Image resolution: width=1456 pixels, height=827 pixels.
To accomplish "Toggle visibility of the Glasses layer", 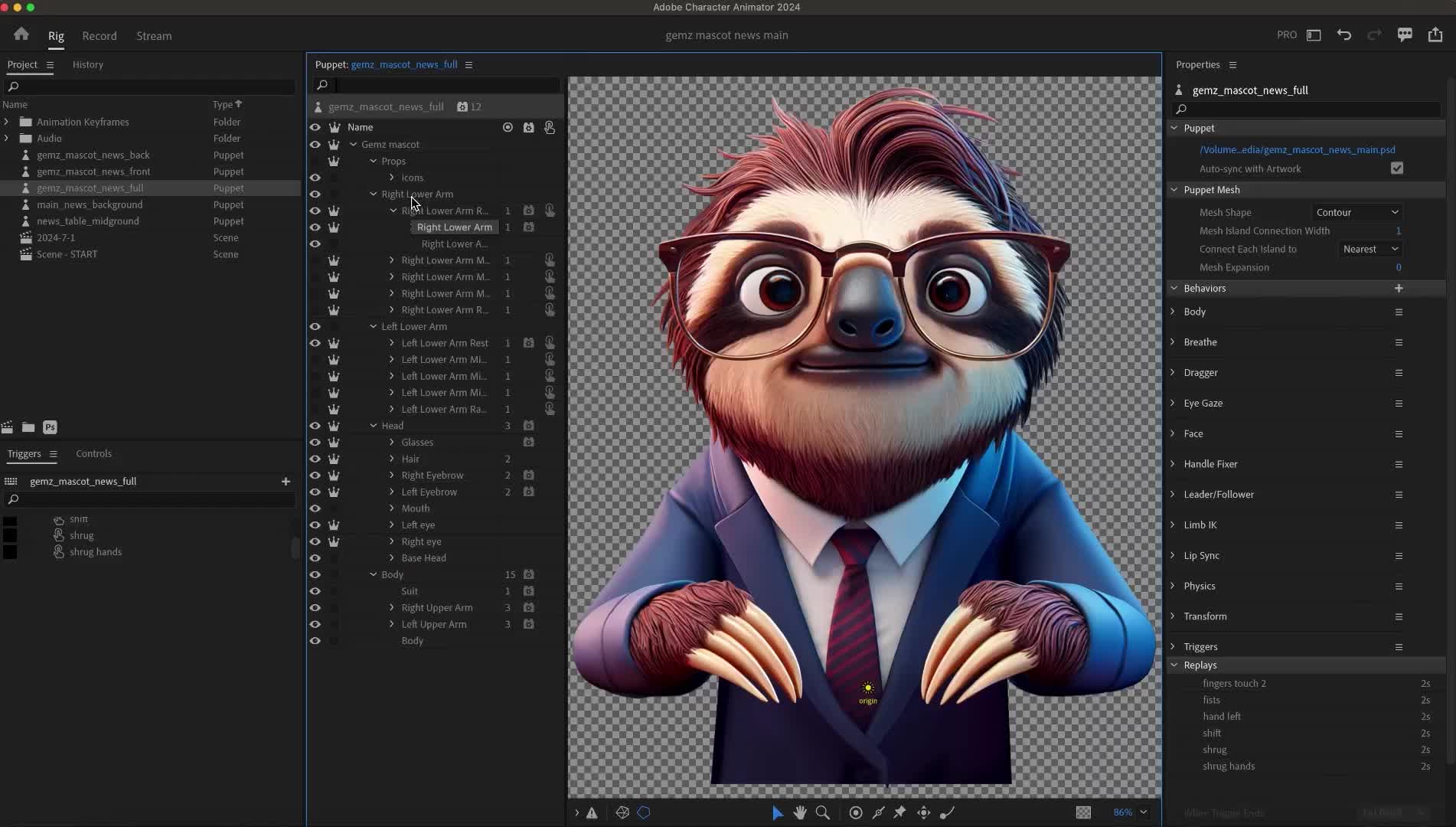I will [315, 443].
